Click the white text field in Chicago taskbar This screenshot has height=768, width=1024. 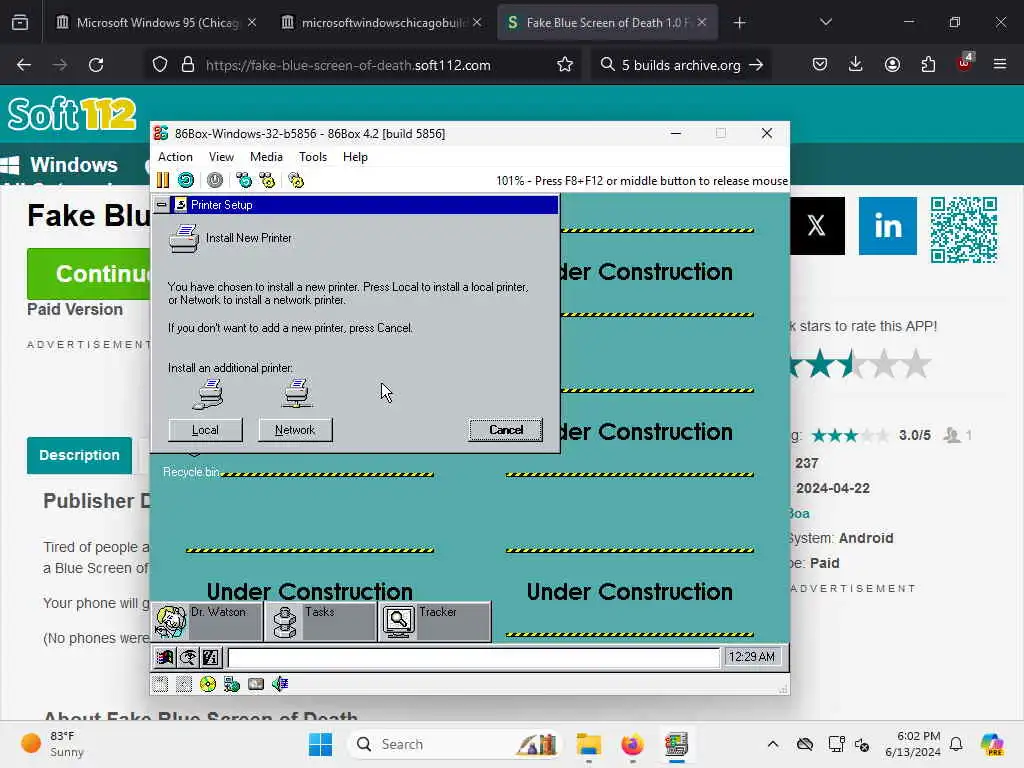[473, 657]
